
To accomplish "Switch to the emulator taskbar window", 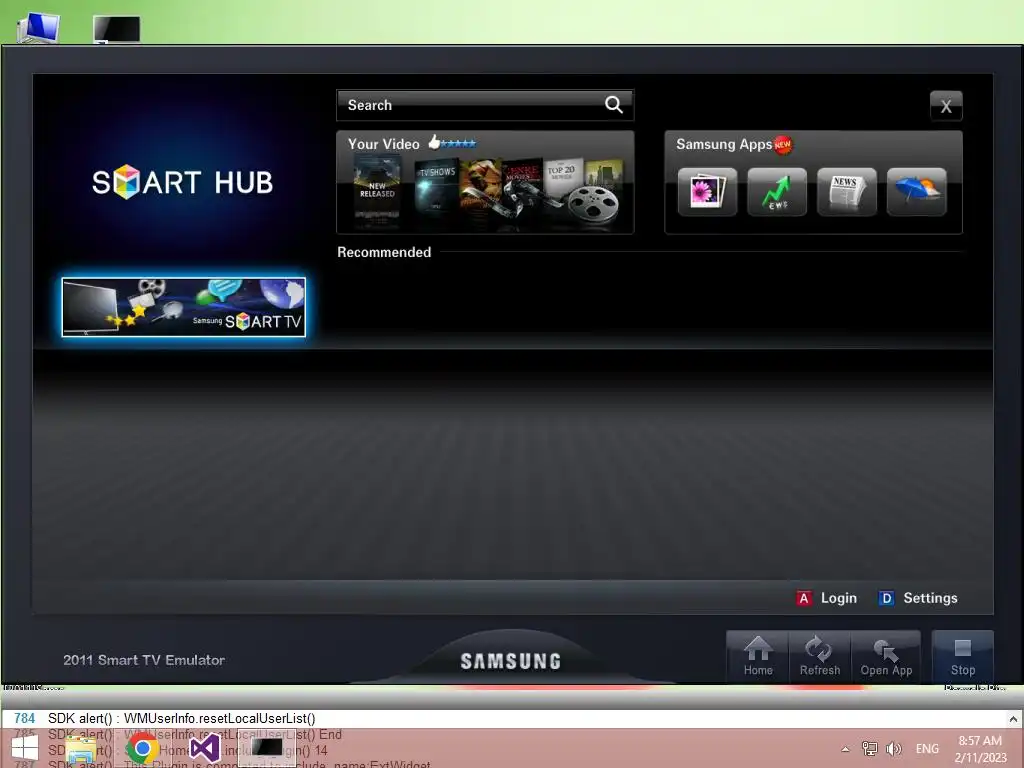I will [266, 748].
